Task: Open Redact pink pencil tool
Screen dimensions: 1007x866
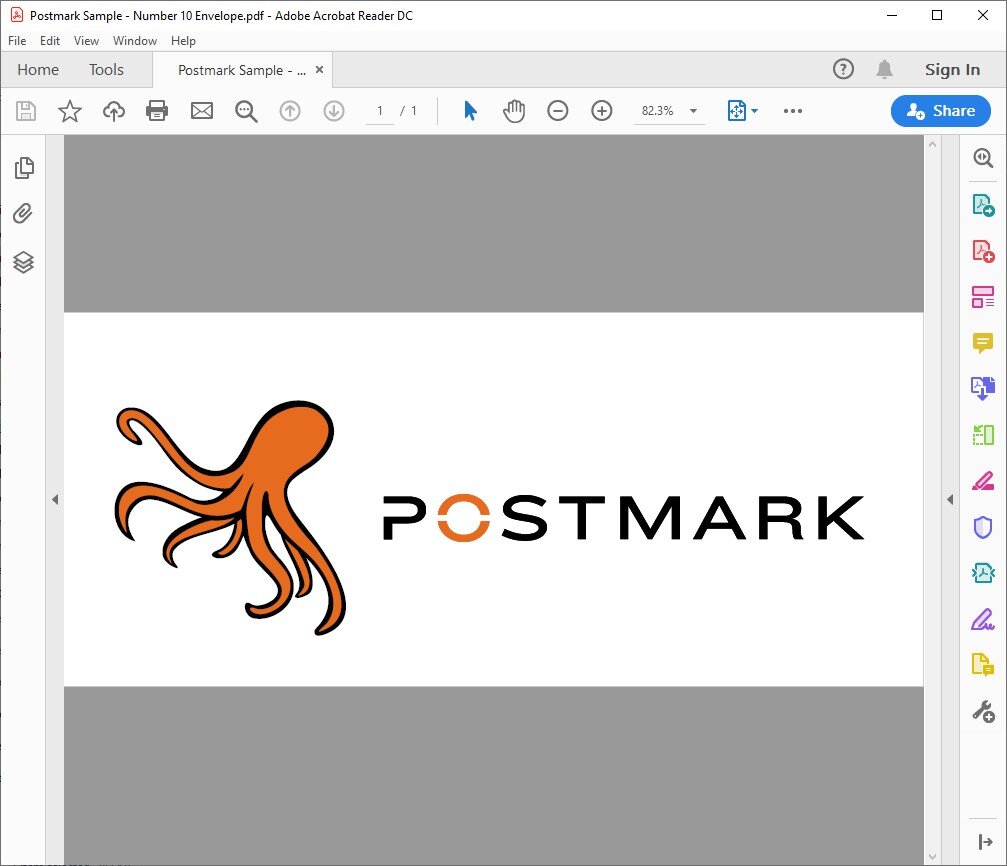Action: 983,481
